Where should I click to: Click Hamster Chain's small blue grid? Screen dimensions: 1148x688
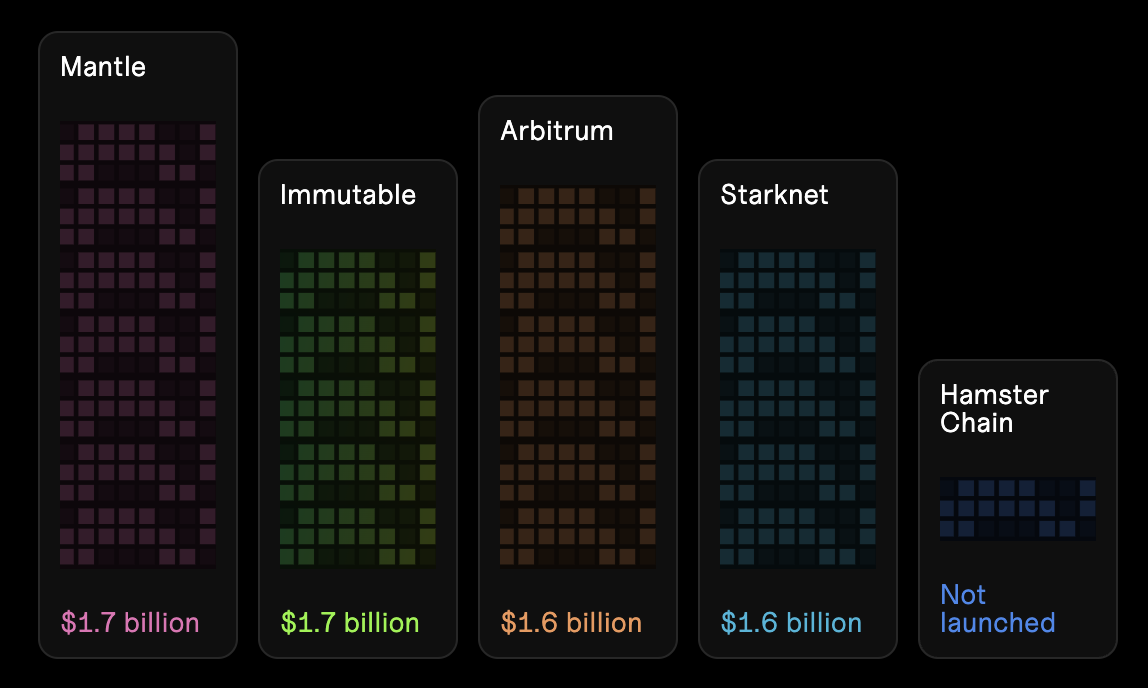[1017, 508]
